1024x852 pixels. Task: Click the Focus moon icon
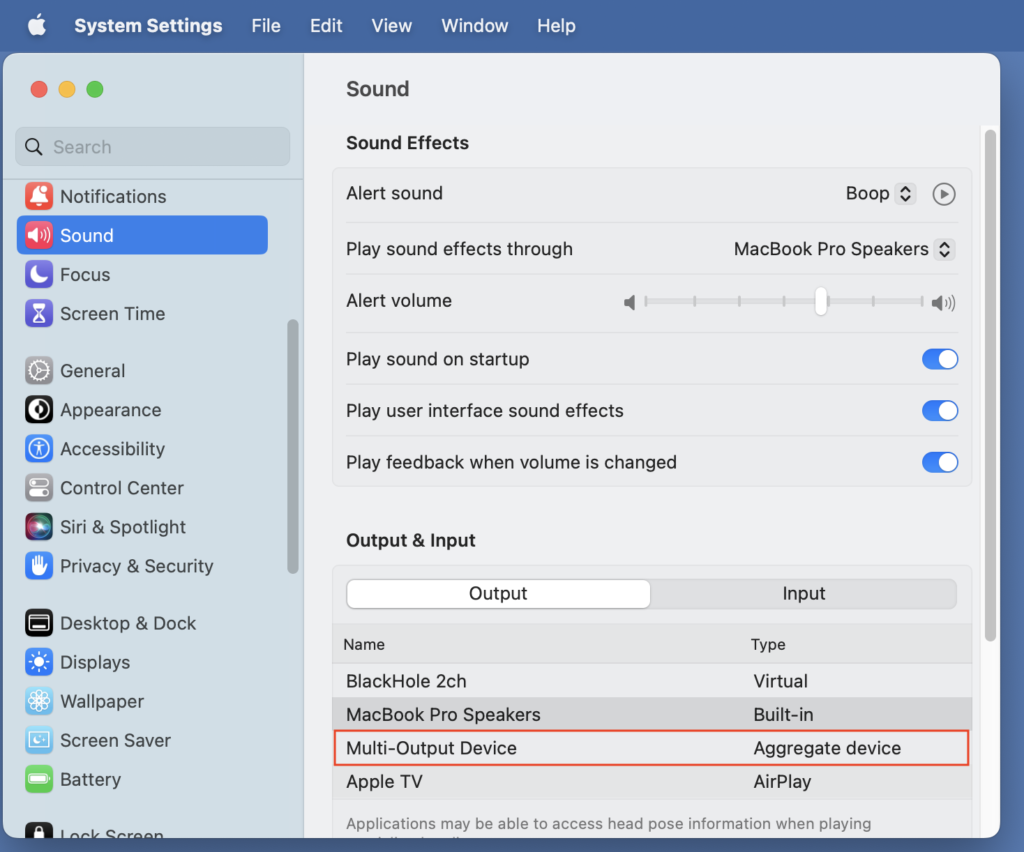pos(39,274)
